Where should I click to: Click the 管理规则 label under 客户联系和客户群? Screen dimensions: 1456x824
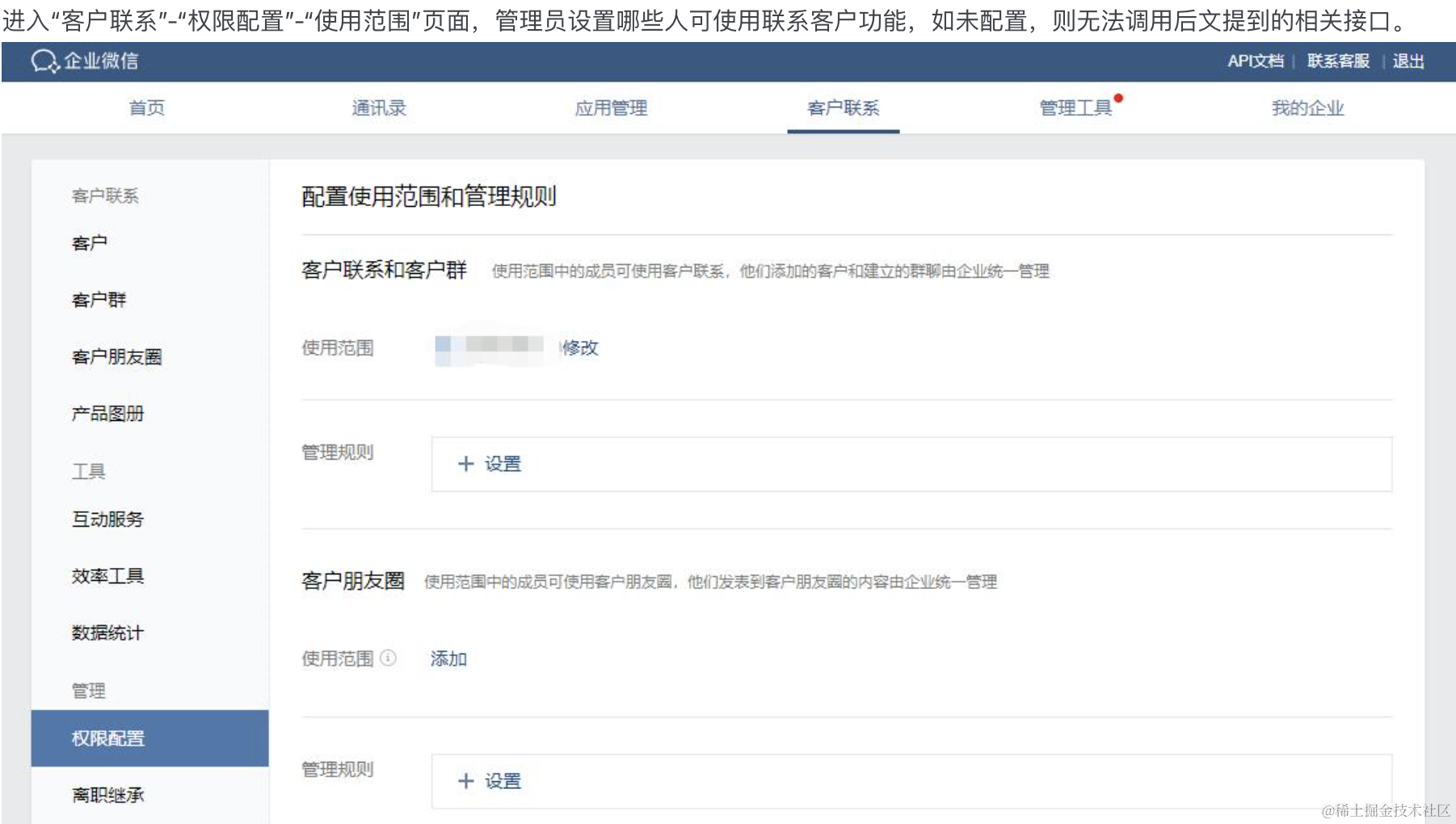tap(338, 452)
